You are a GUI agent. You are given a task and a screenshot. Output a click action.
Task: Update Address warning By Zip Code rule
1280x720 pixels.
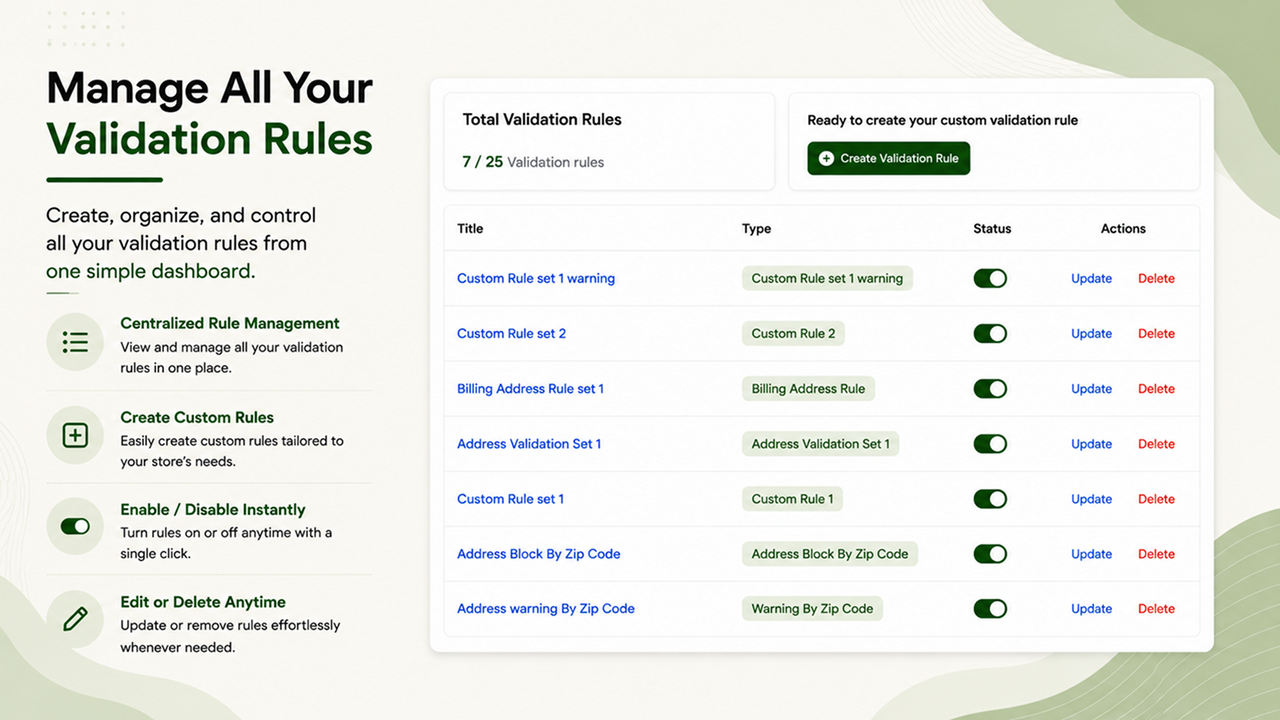coord(1091,608)
